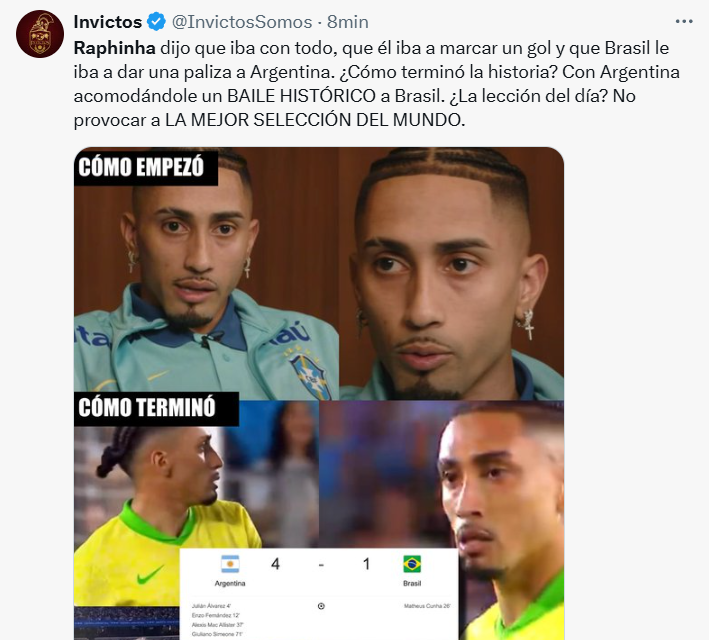Click the LA MEJOR SELECCIÓN DEL MUNDO text

[x=315, y=120]
